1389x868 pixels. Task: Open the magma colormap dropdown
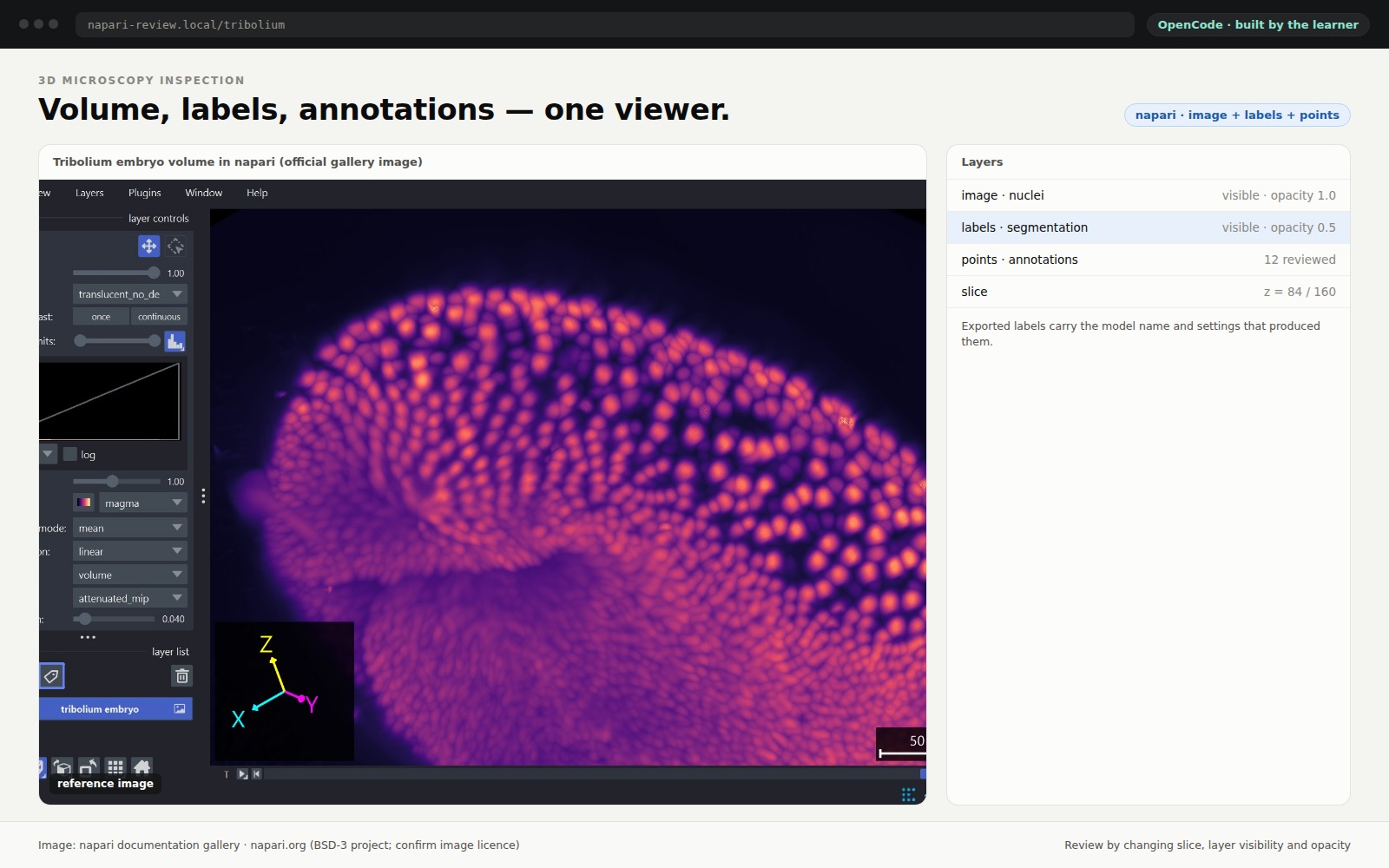[x=143, y=503]
